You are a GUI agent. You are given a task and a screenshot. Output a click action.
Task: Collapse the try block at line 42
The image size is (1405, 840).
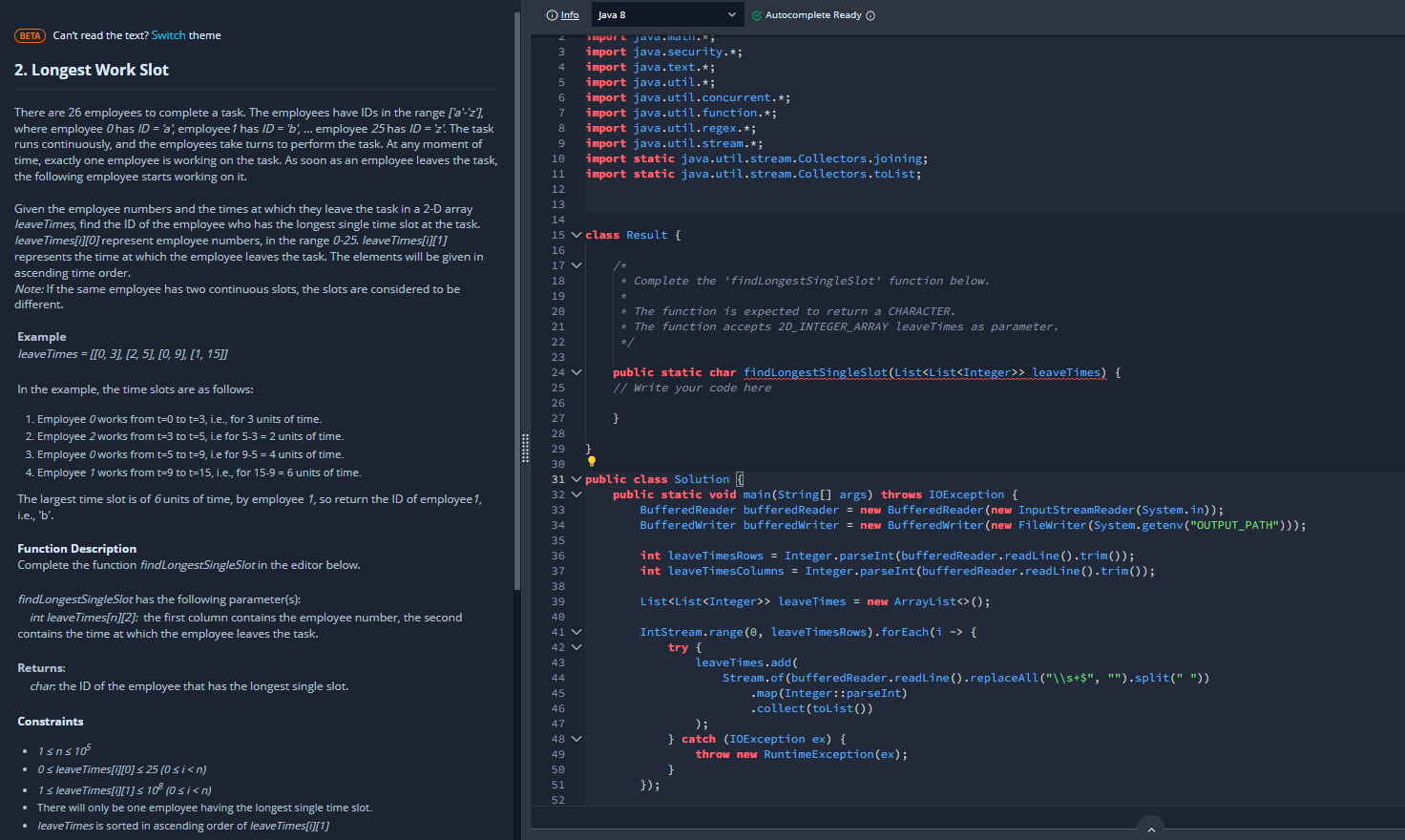tap(576, 646)
